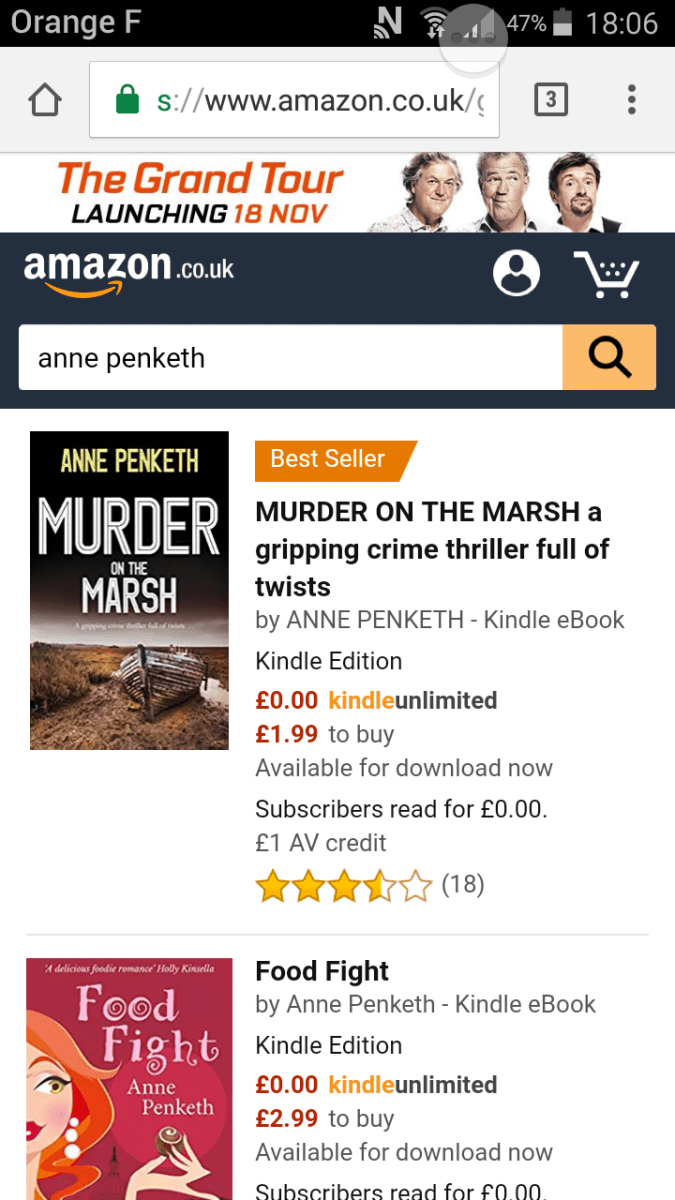
Task: Open the Food Fight book cover
Action: [129, 1078]
